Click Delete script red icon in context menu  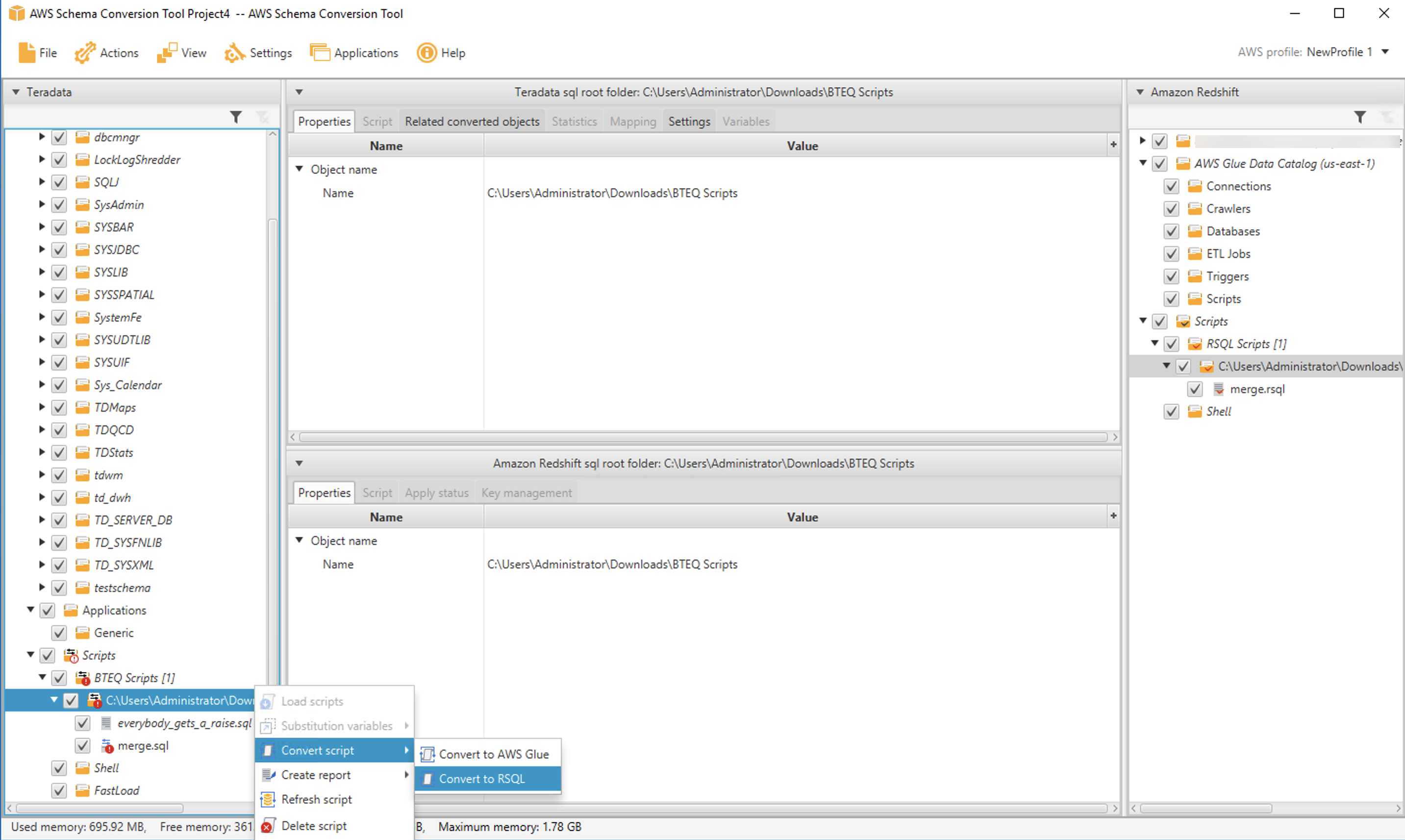point(267,826)
